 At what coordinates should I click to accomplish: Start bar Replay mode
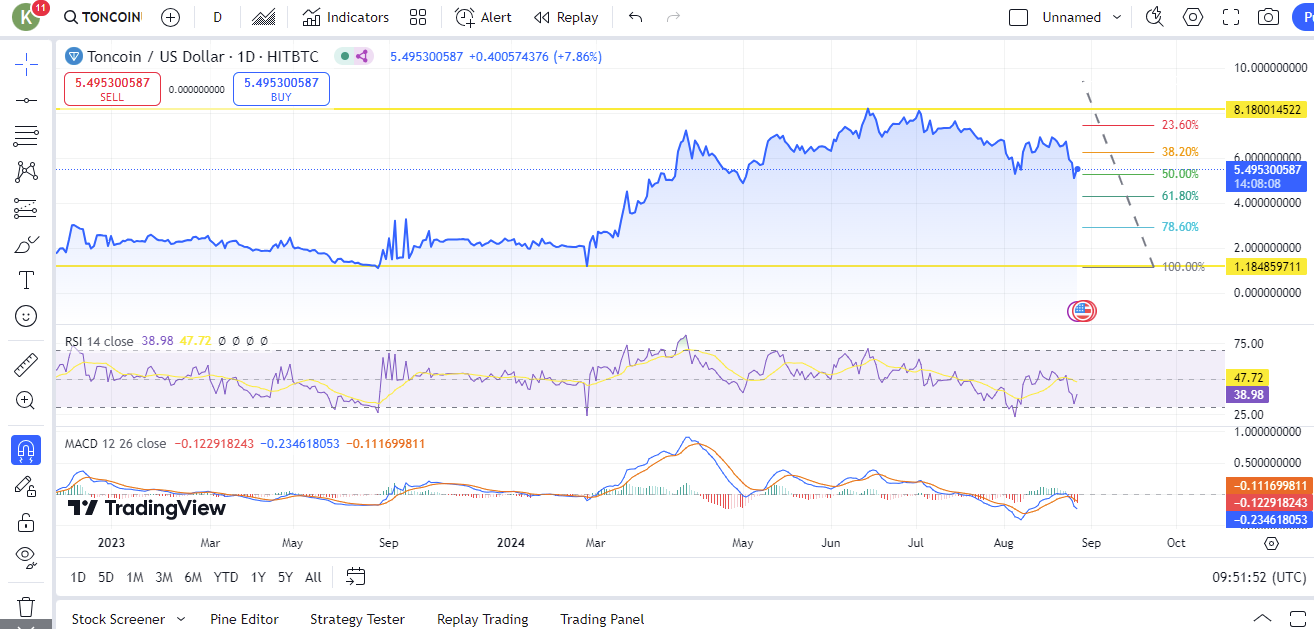566,17
